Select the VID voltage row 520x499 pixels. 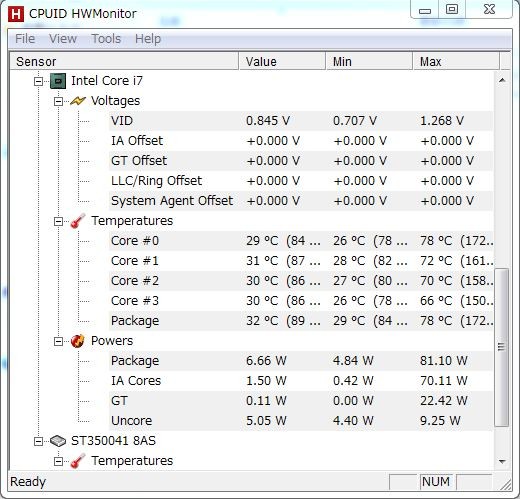point(301,121)
